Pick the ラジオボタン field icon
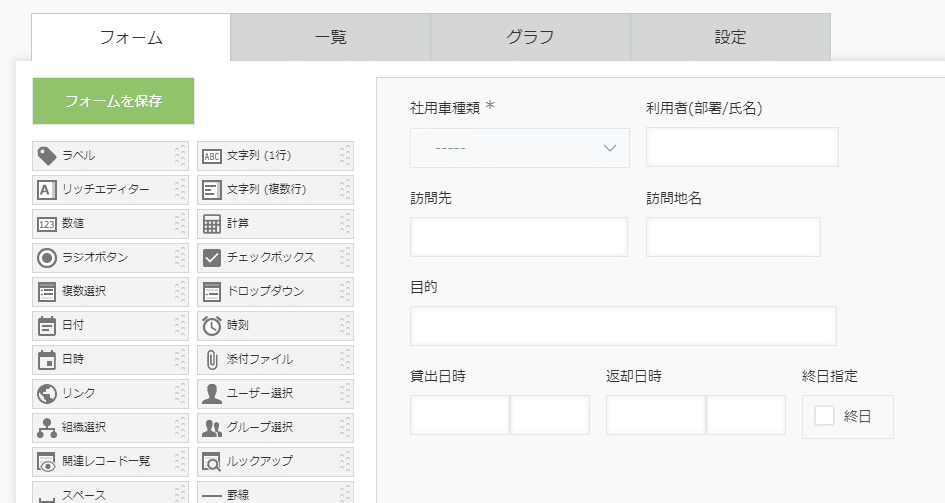945x503 pixels. (47, 258)
